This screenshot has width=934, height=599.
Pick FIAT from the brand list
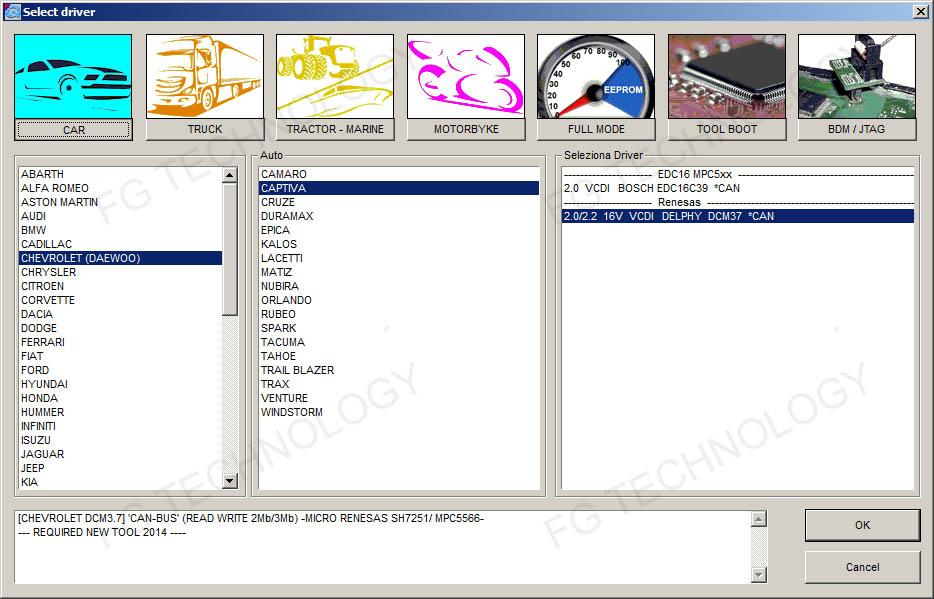[120, 356]
